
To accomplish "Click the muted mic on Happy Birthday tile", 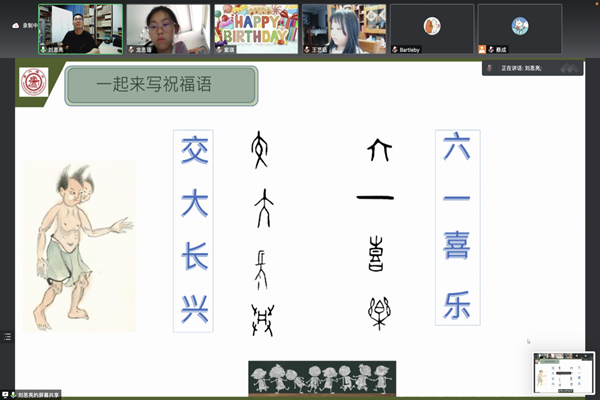I will click(219, 50).
